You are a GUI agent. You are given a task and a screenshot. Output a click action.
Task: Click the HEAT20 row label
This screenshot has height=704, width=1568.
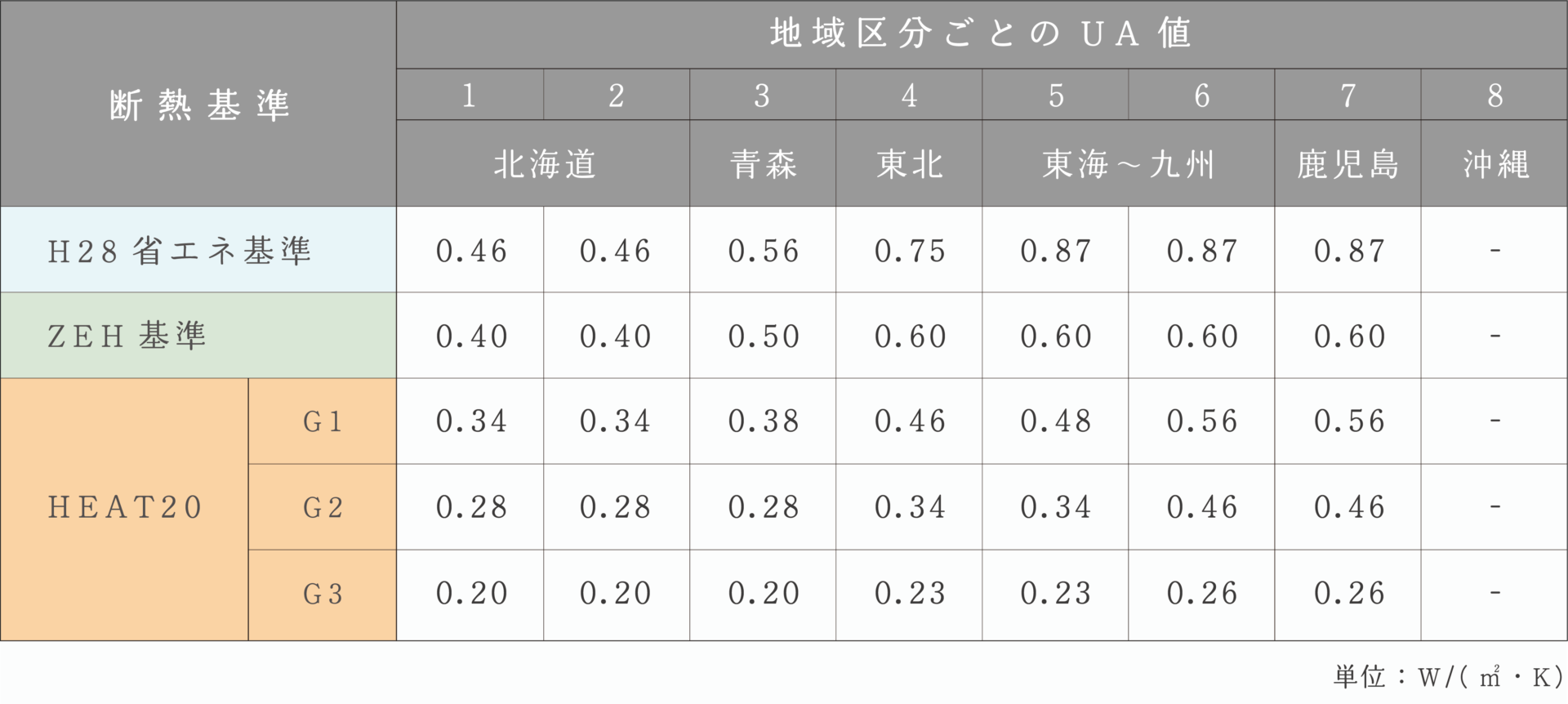[124, 509]
